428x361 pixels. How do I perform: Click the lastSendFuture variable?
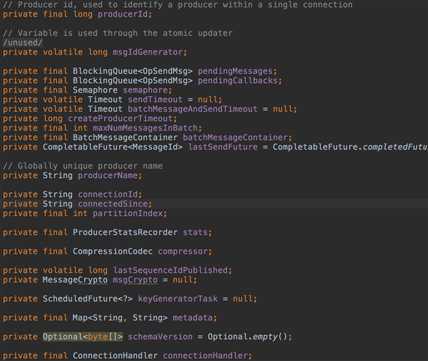click(223, 147)
